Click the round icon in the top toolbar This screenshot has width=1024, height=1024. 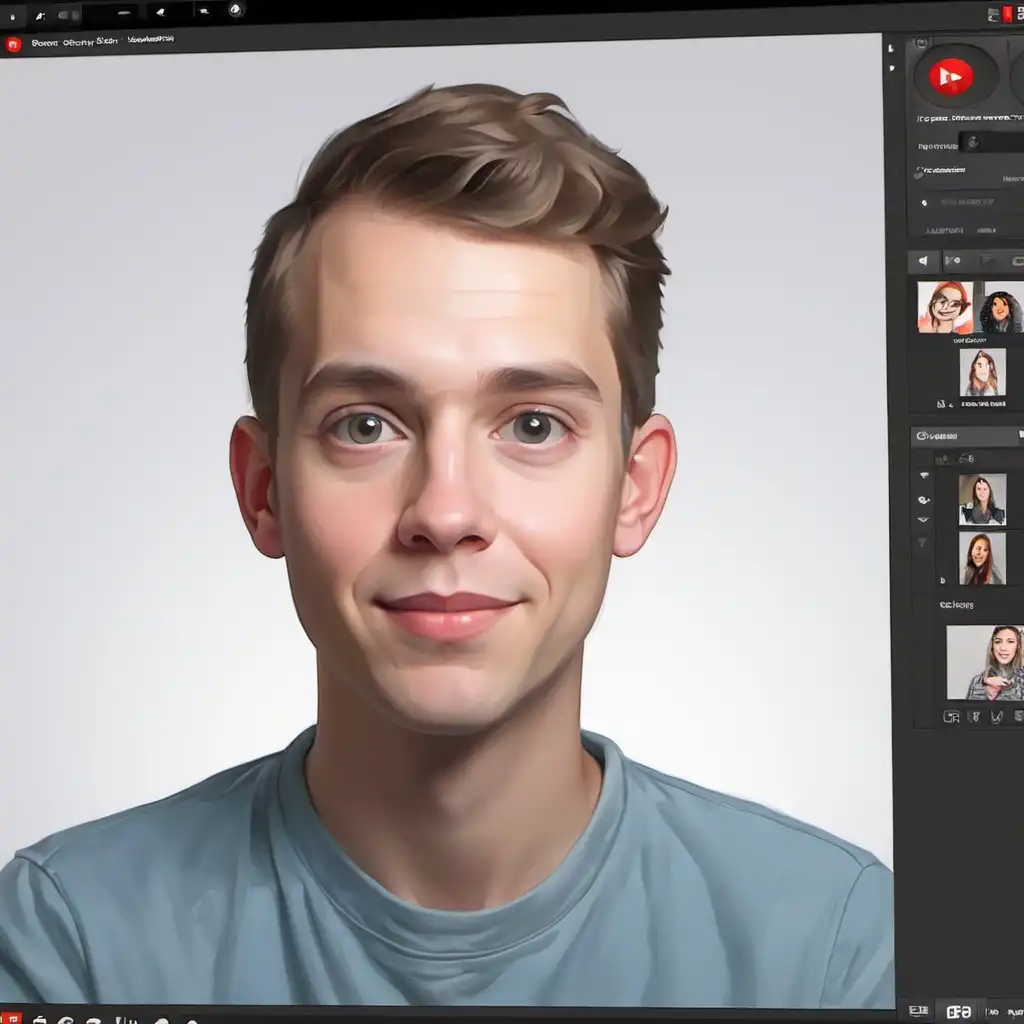[236, 10]
